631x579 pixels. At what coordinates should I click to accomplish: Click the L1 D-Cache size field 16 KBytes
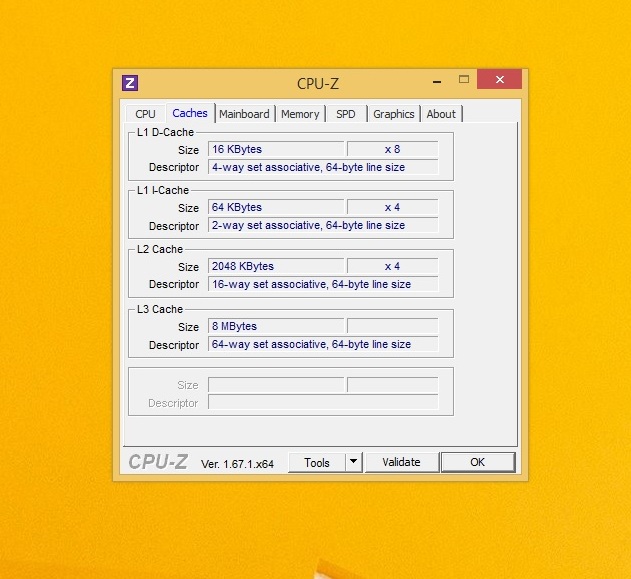(x=276, y=149)
